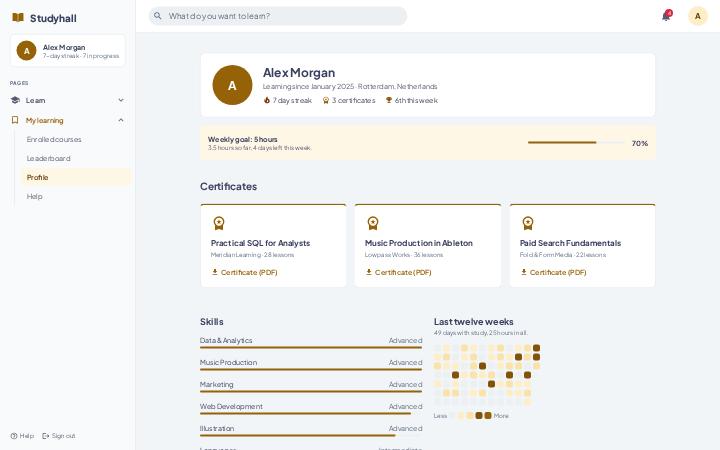Click the Practical SQL certificate badge icon
The image size is (720, 450).
219,223
